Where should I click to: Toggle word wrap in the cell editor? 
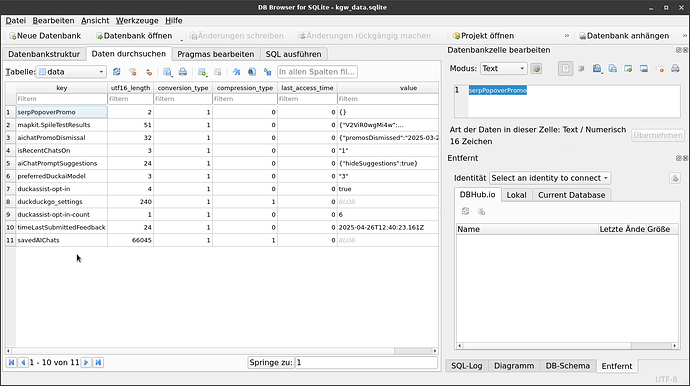(x=581, y=69)
